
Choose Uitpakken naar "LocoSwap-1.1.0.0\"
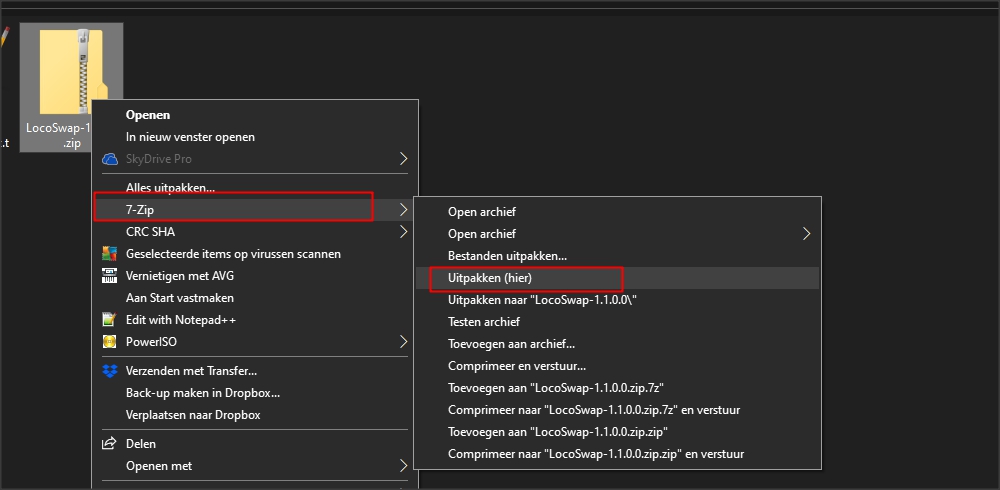click(x=542, y=300)
